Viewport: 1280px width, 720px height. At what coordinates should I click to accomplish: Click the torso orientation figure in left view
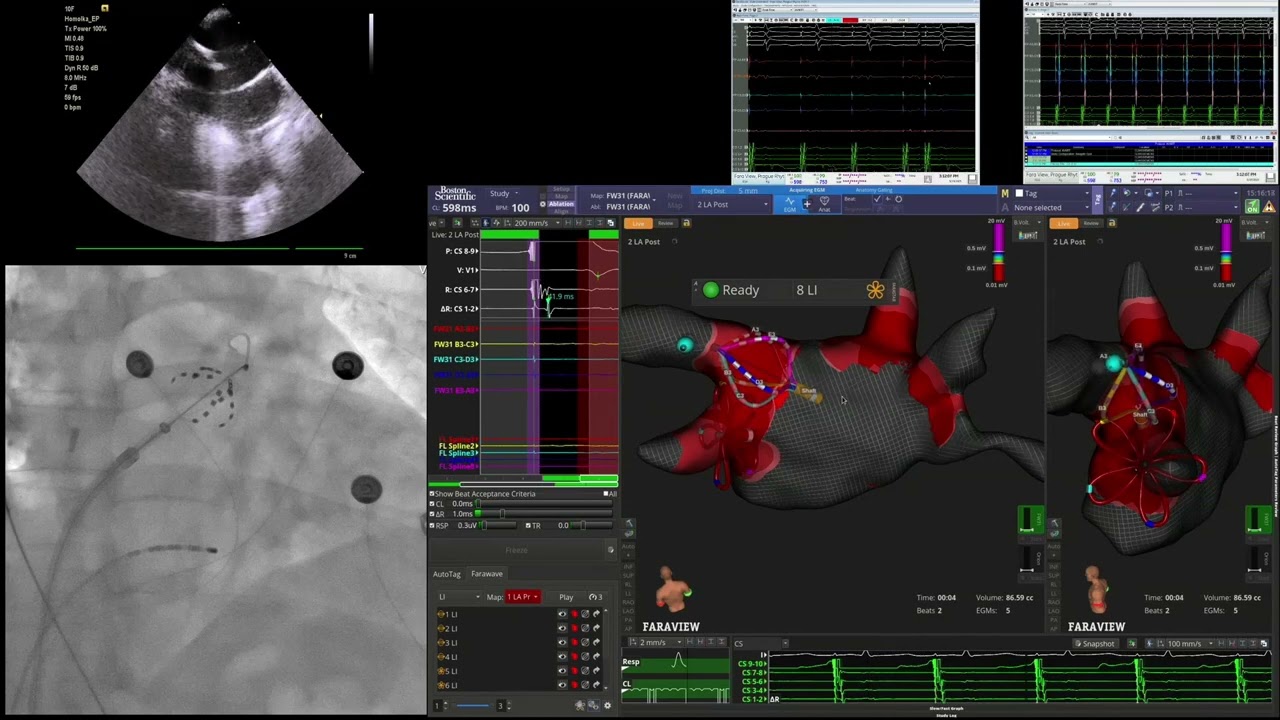point(675,589)
